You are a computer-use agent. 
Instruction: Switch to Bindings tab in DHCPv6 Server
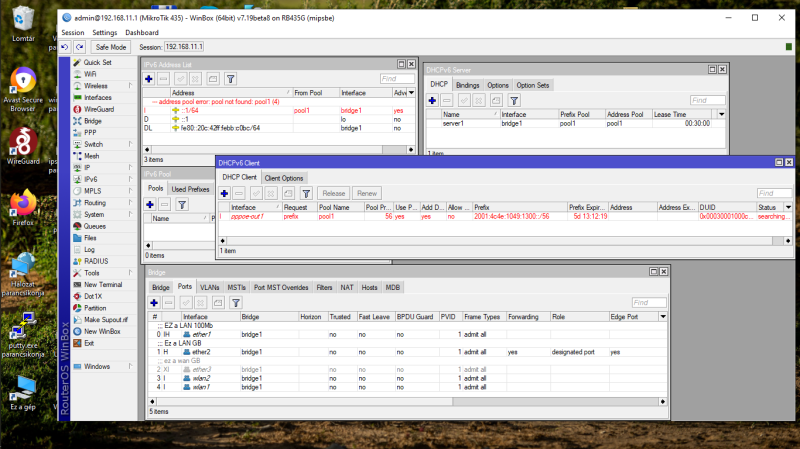point(467,85)
